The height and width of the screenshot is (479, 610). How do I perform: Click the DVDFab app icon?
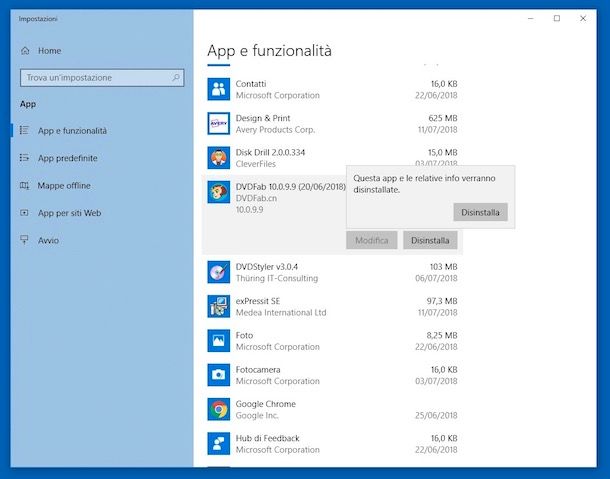pyautogui.click(x=219, y=192)
